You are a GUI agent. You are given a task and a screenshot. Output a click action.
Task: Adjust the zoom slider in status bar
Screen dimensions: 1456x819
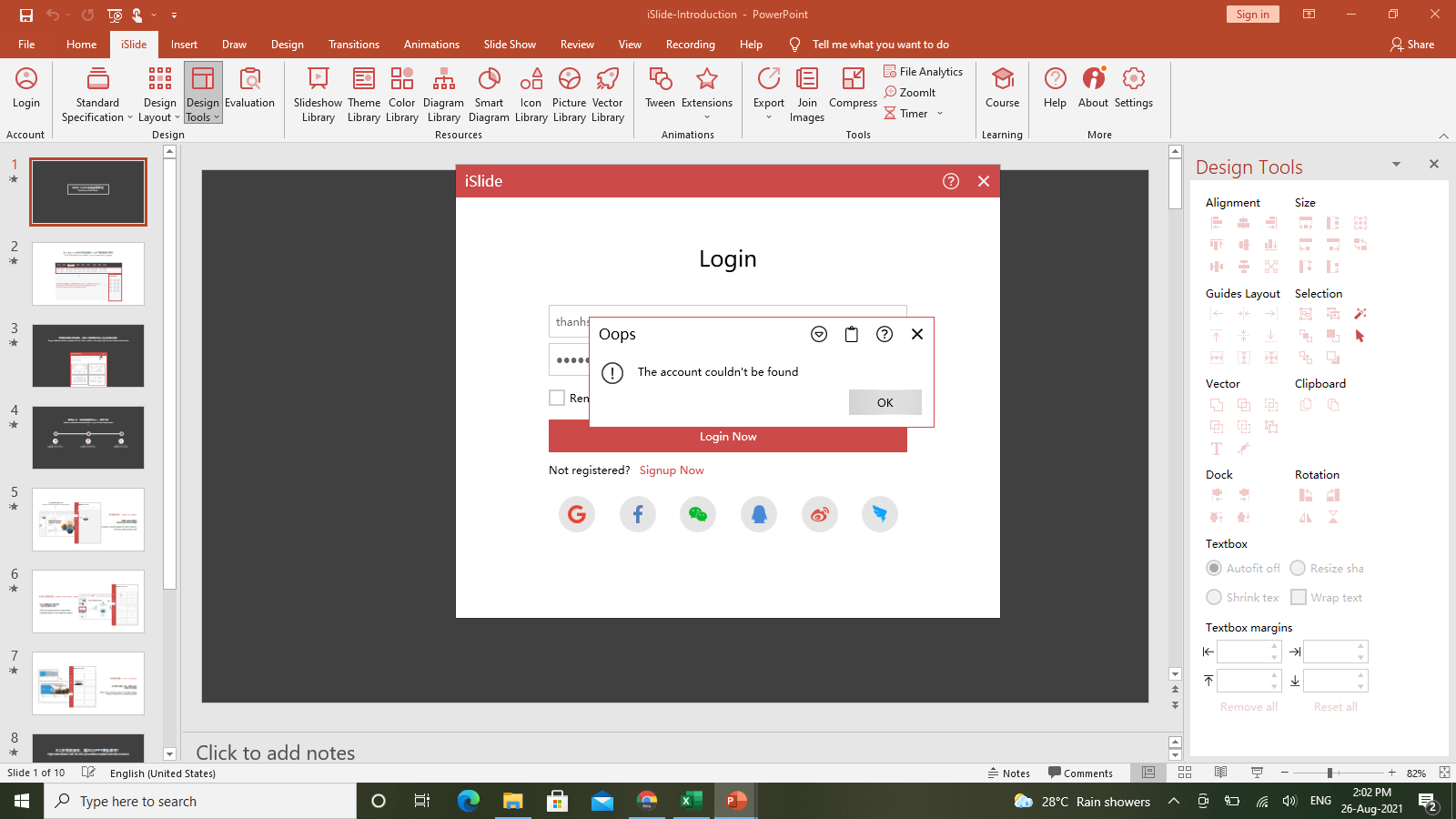(x=1330, y=773)
